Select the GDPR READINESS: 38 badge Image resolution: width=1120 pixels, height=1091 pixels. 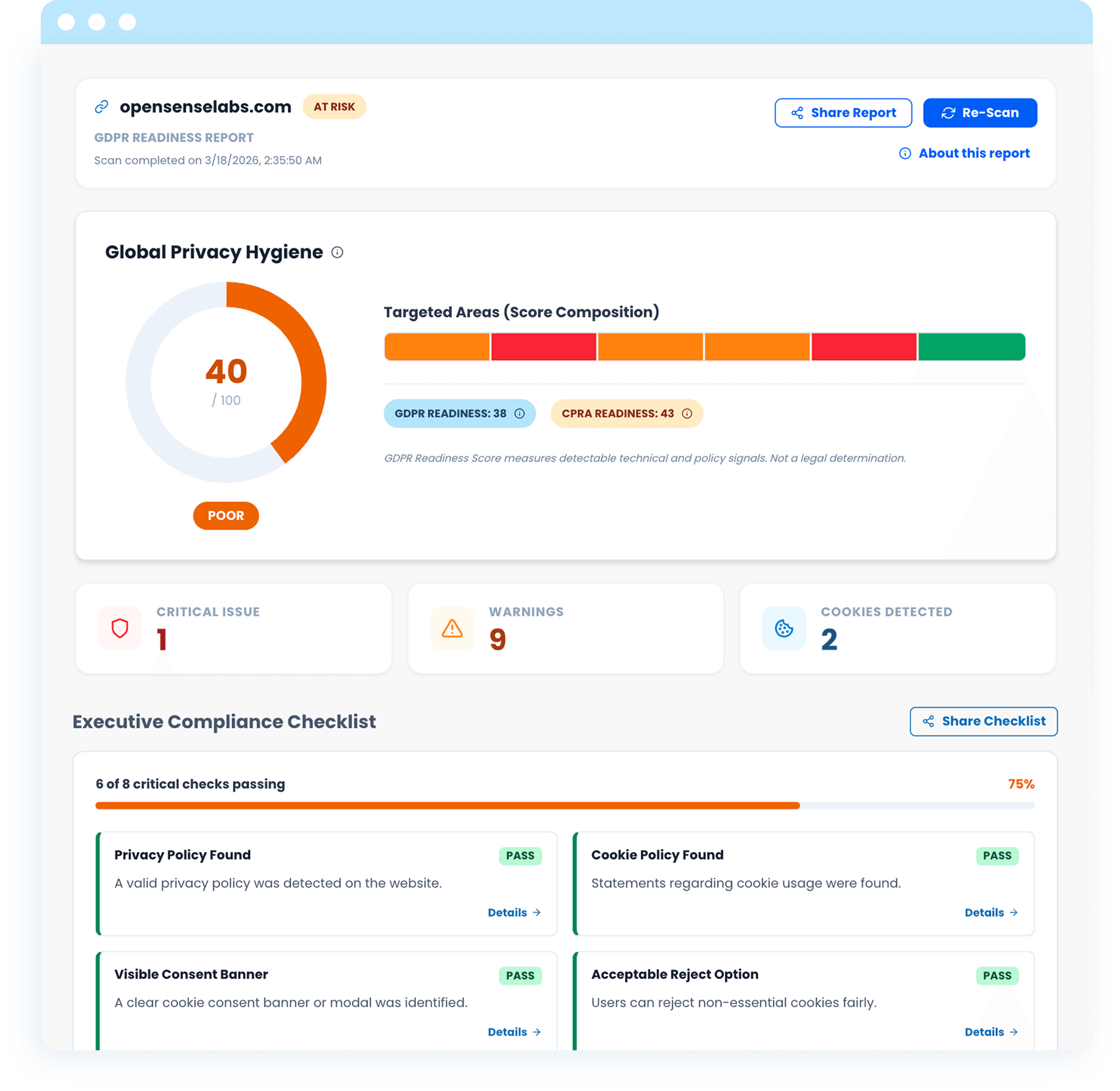(x=459, y=414)
